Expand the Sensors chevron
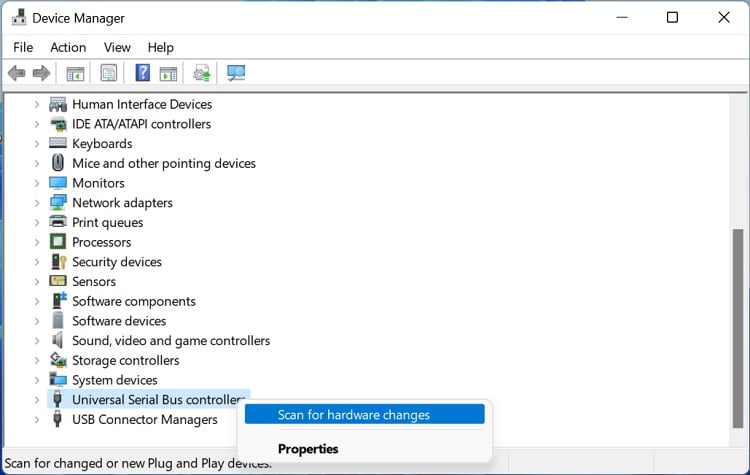 point(37,282)
